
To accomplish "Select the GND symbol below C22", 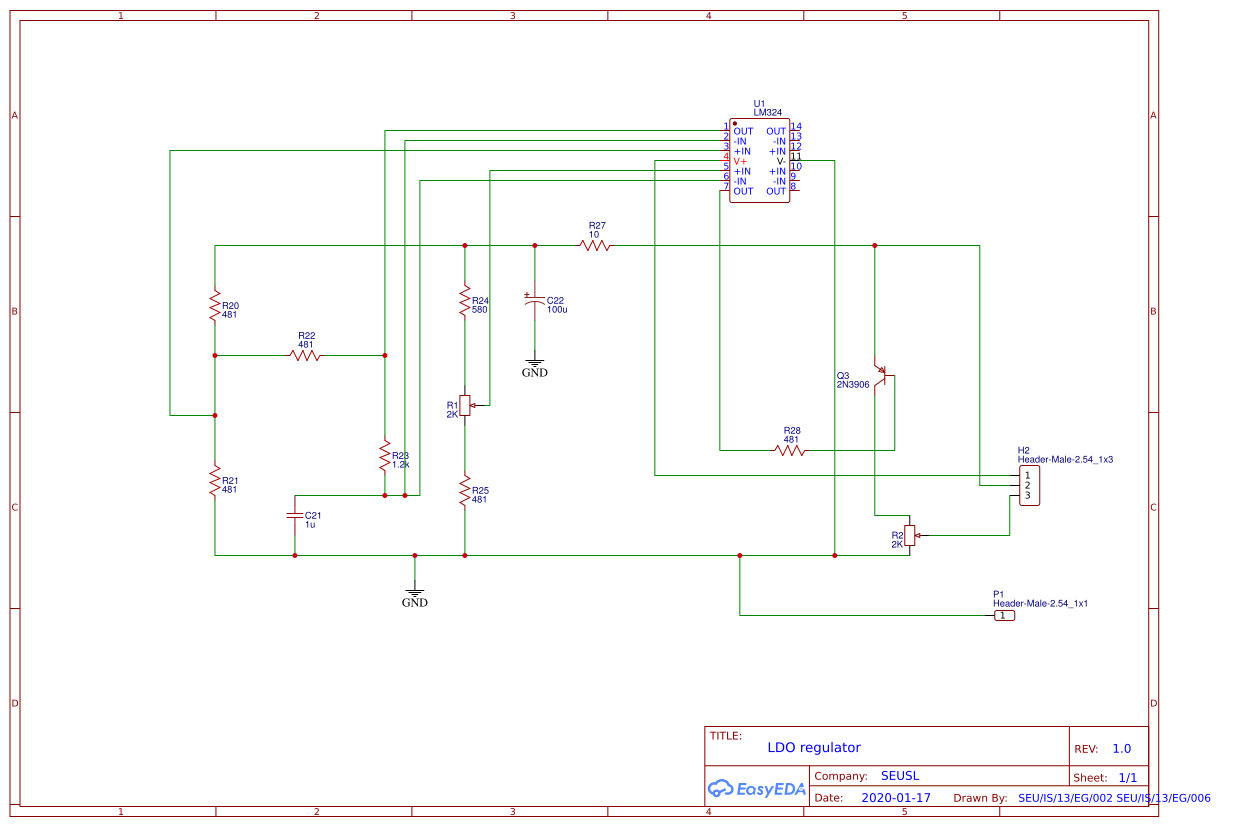I will coord(534,364).
